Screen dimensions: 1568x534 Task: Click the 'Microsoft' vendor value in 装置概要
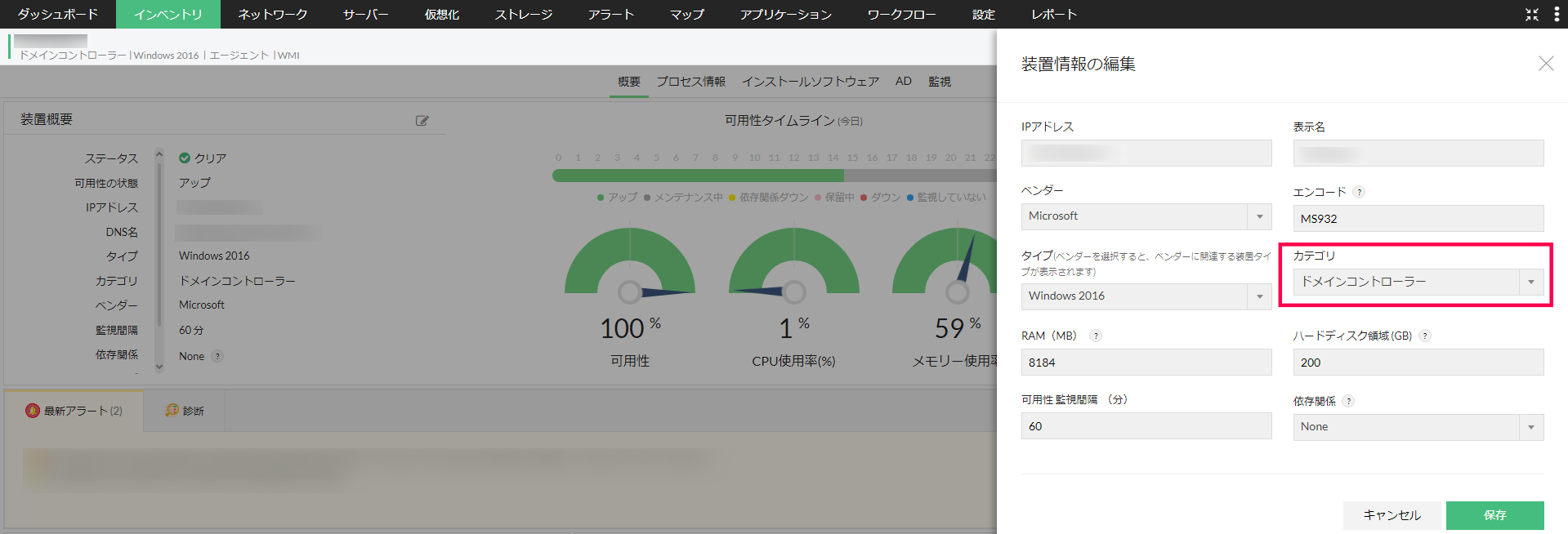coord(202,305)
